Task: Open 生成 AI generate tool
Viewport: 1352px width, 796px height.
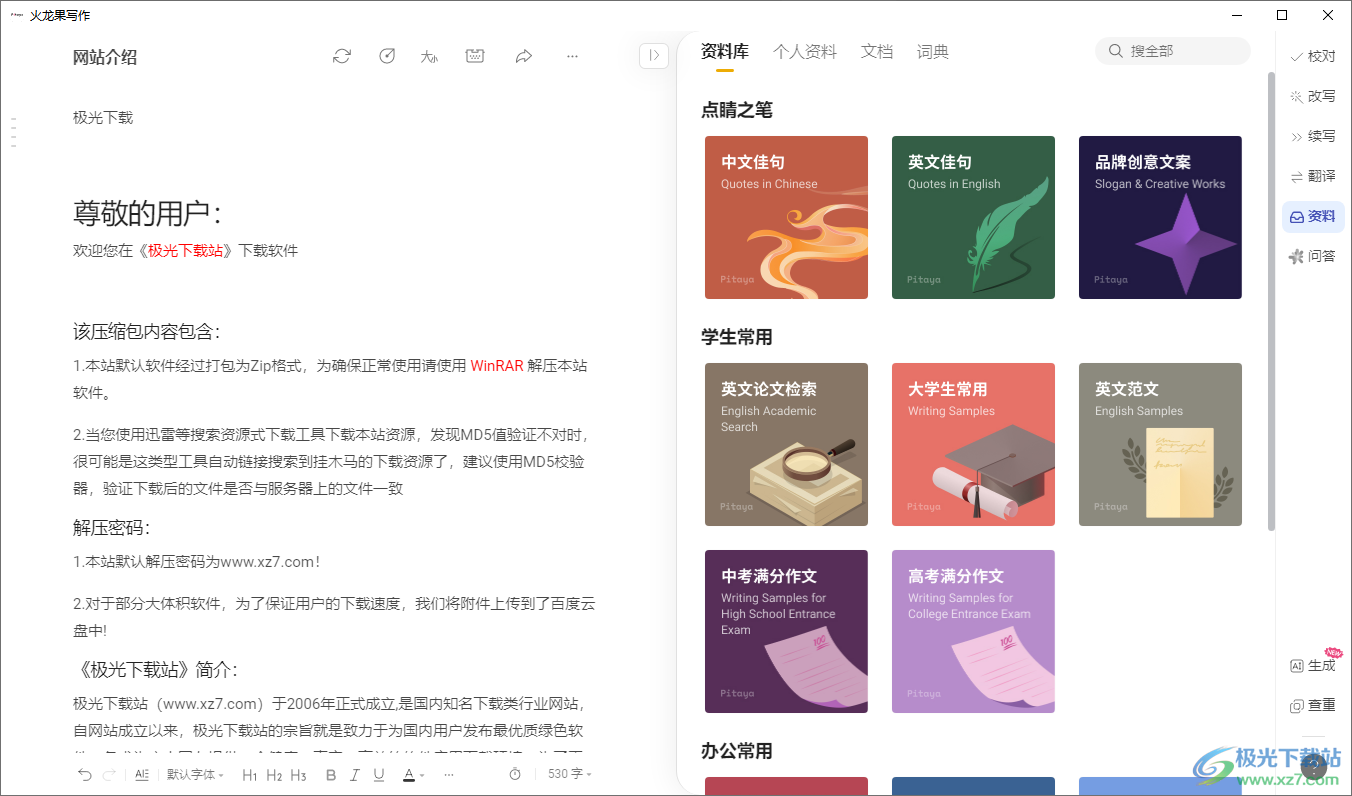Action: click(1313, 665)
